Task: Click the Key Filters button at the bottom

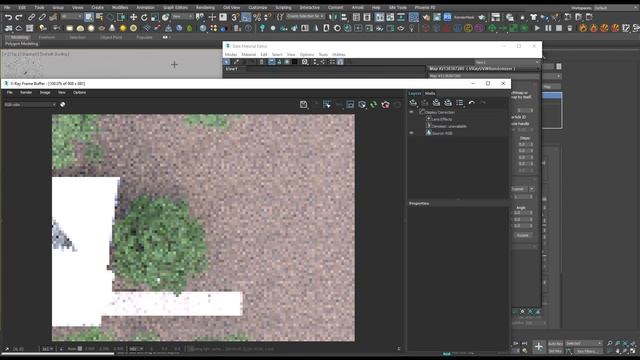Action: (x=587, y=351)
